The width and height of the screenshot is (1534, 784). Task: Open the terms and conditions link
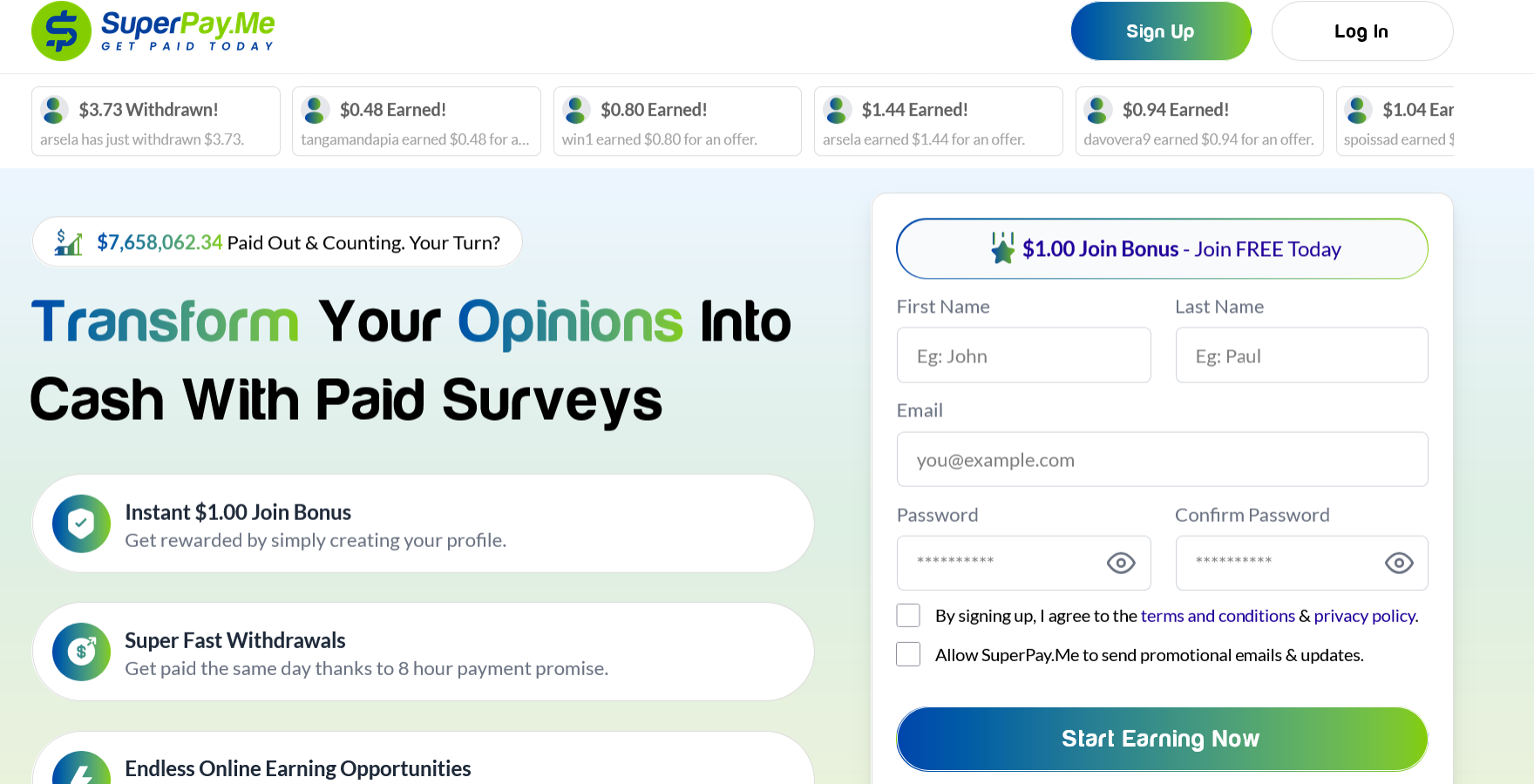[1218, 616]
